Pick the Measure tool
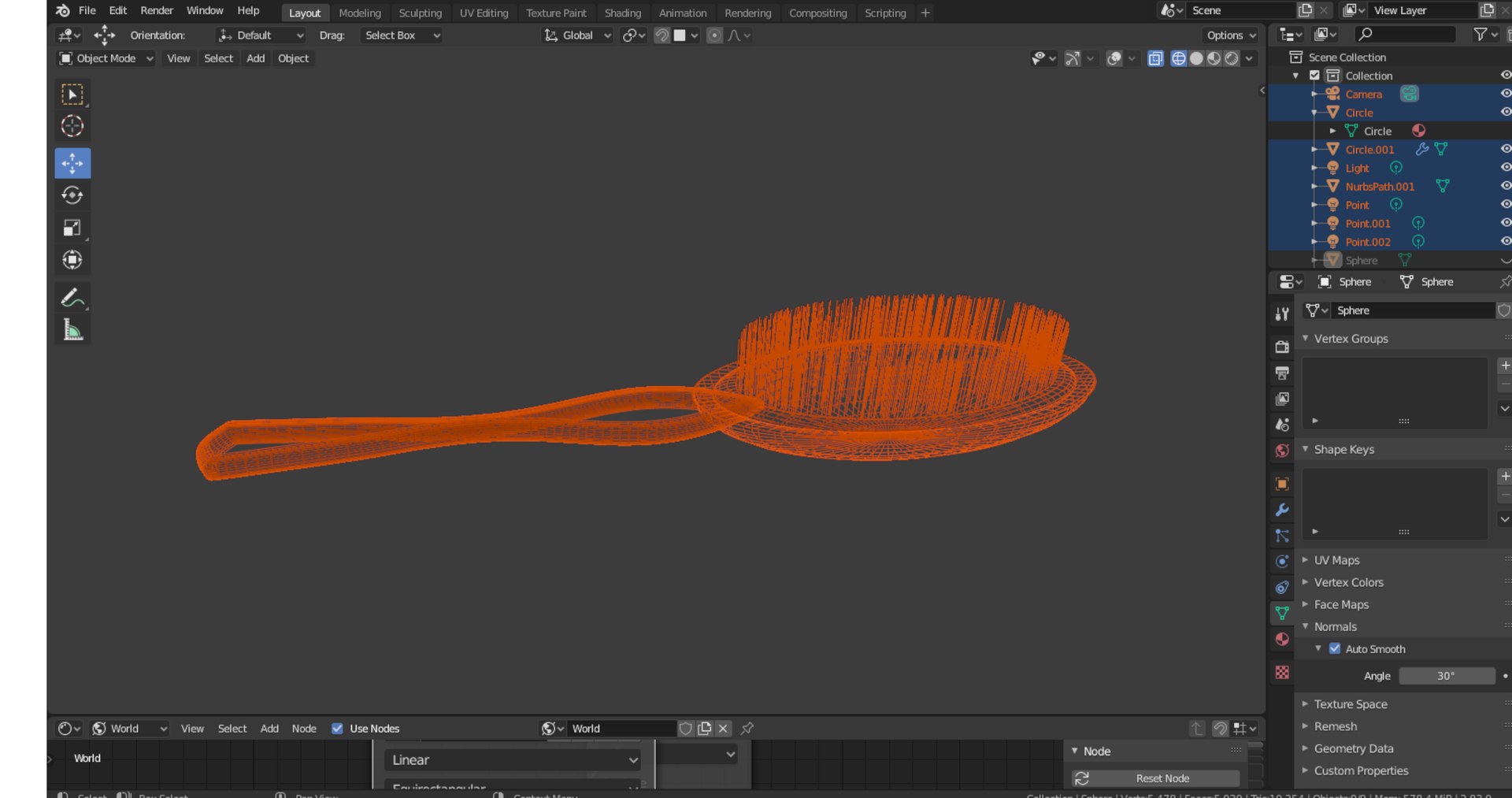This screenshot has height=798, width=1512. pyautogui.click(x=72, y=330)
